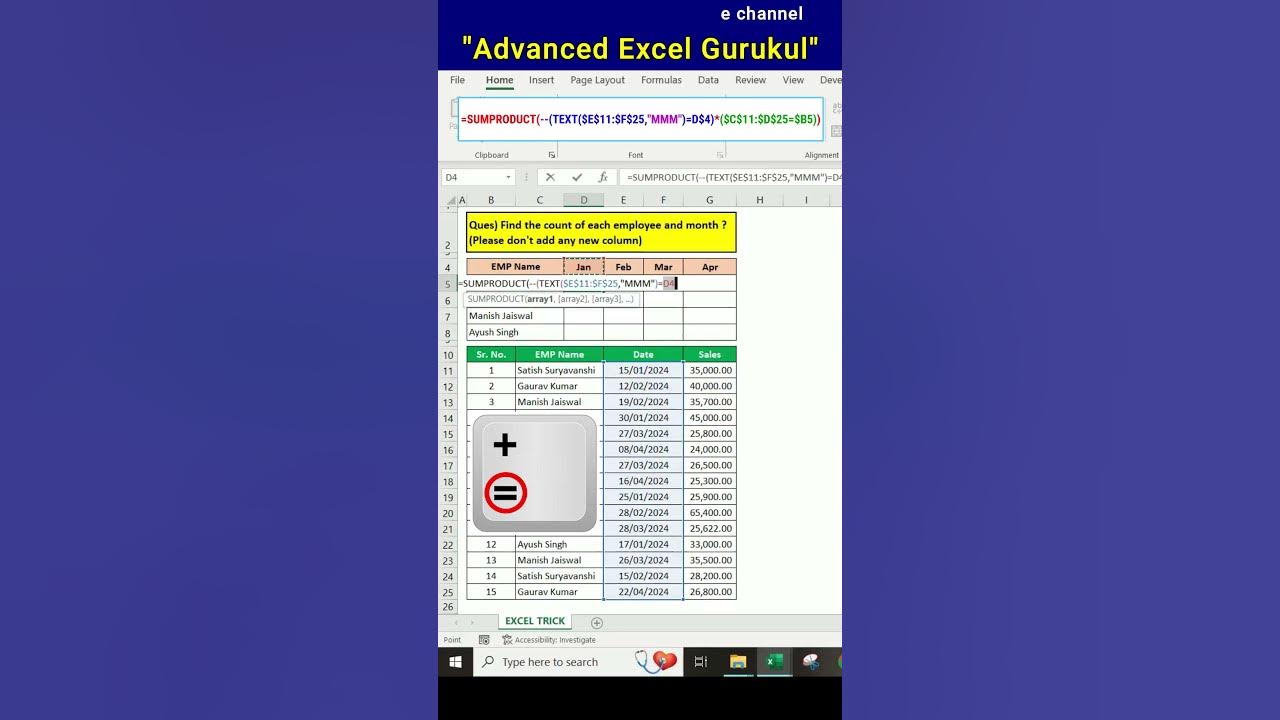
Task: Select column E header
Action: (623, 200)
